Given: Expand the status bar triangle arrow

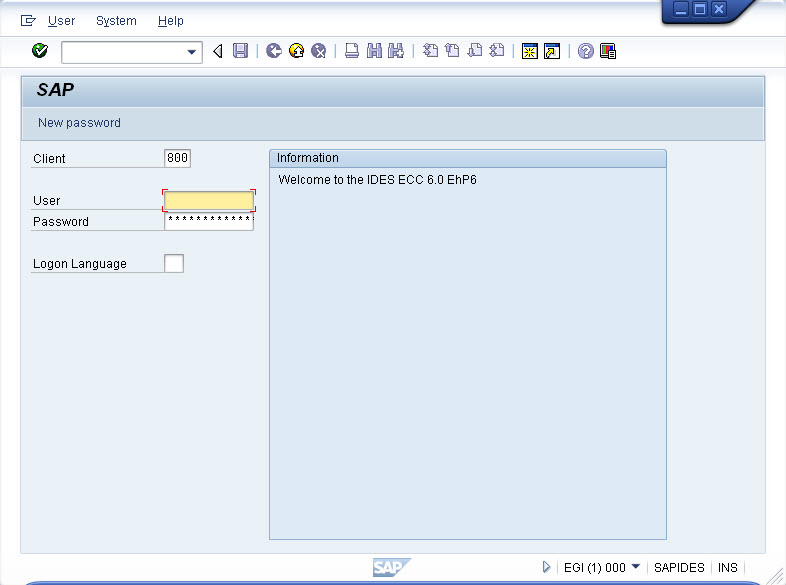Looking at the screenshot, I should [x=546, y=567].
